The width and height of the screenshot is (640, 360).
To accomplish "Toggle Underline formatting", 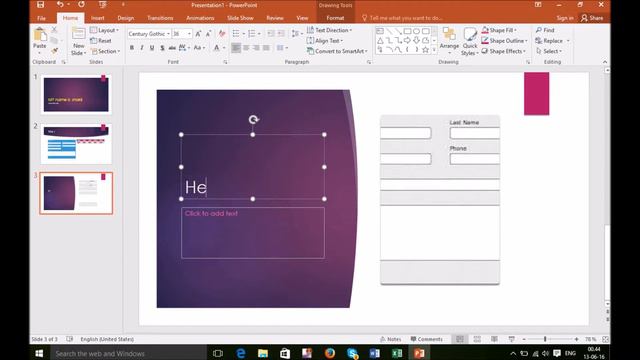I will (152, 48).
